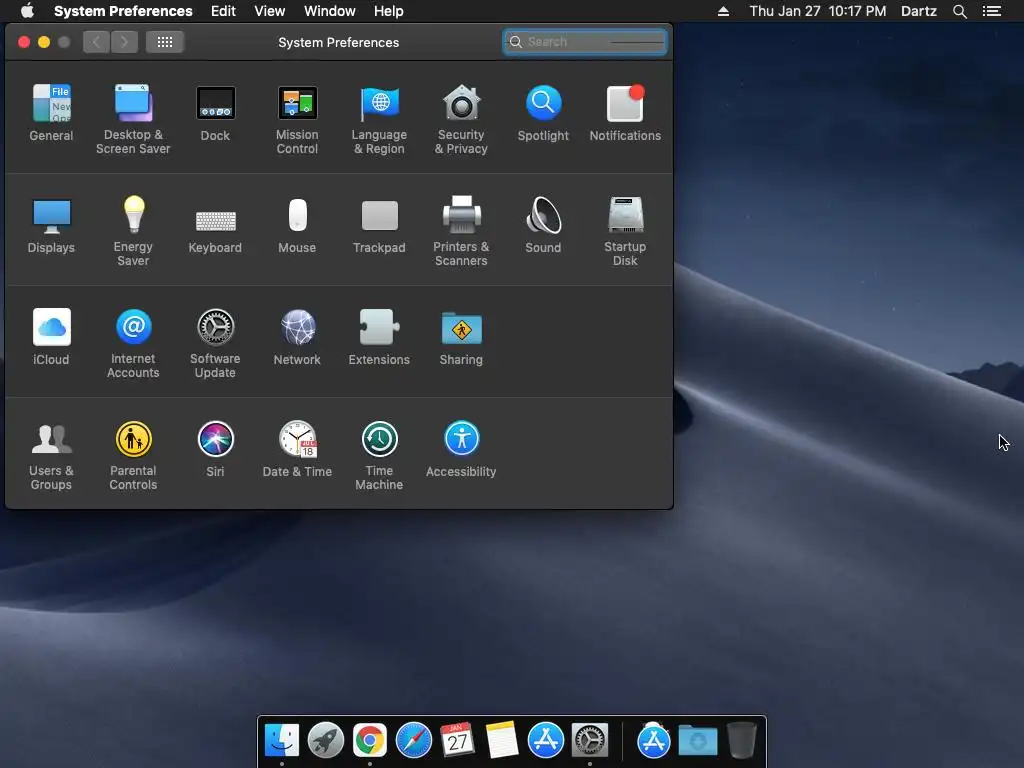Open the General preferences pane

[x=51, y=112]
